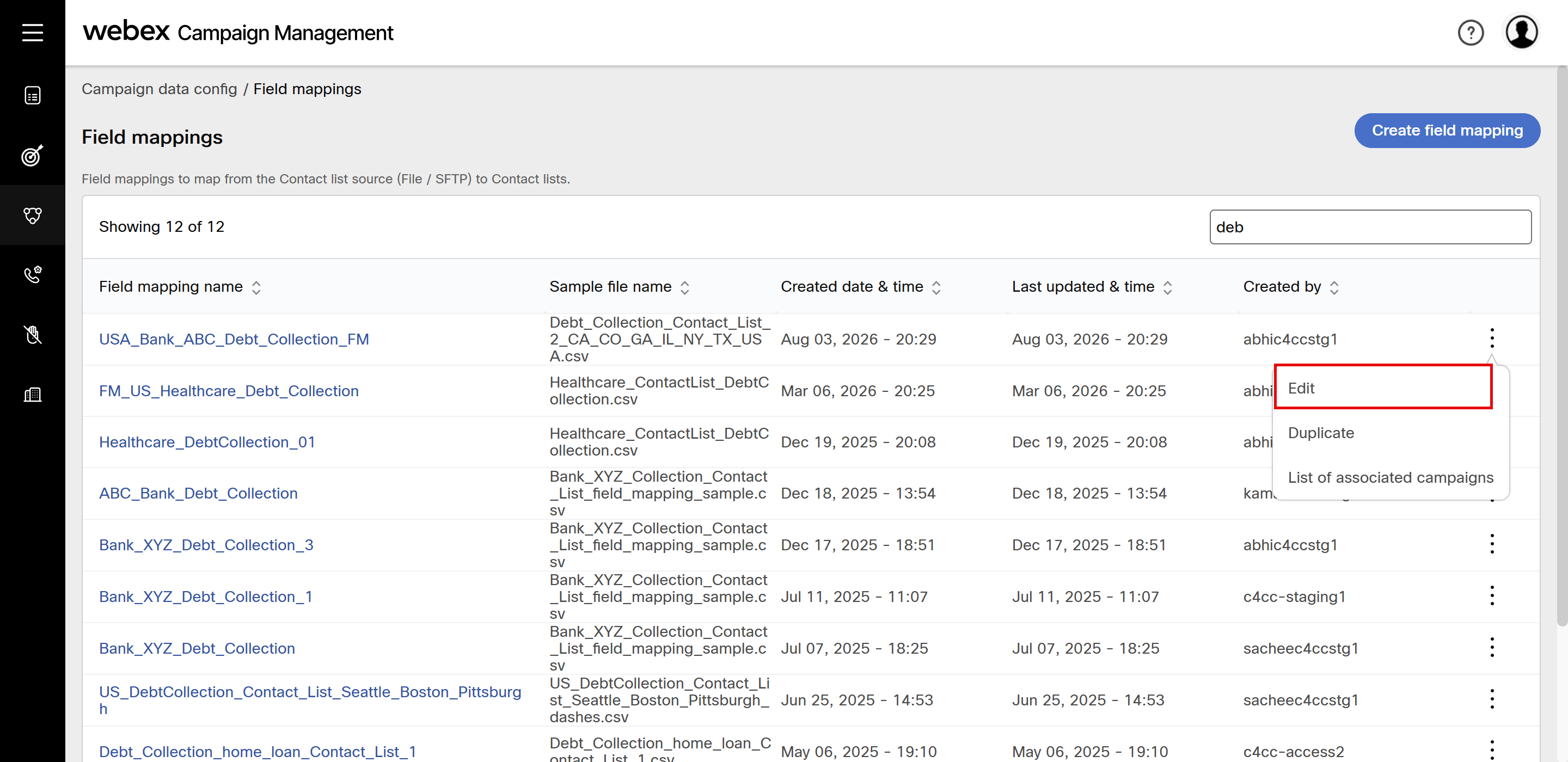Open USA_Bank_ABC_Debt_Collection_FM field mapping
The width and height of the screenshot is (1568, 762).
[234, 339]
